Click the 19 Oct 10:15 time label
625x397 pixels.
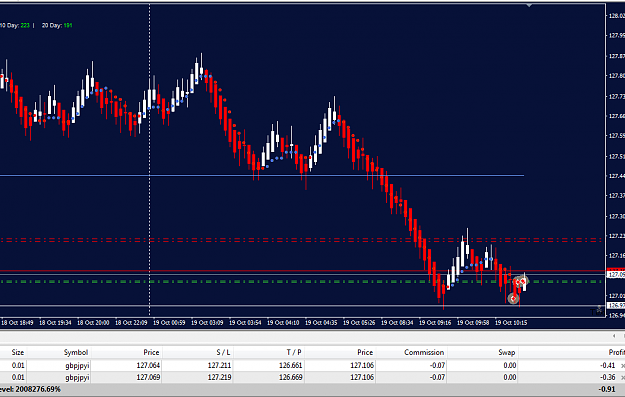tap(511, 323)
